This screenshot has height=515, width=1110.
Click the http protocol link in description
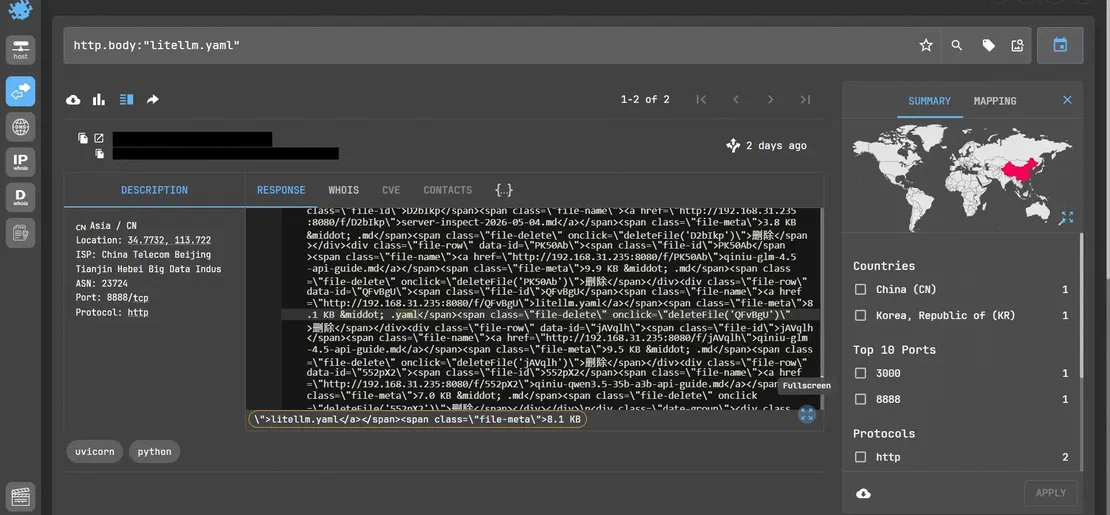(x=138, y=312)
